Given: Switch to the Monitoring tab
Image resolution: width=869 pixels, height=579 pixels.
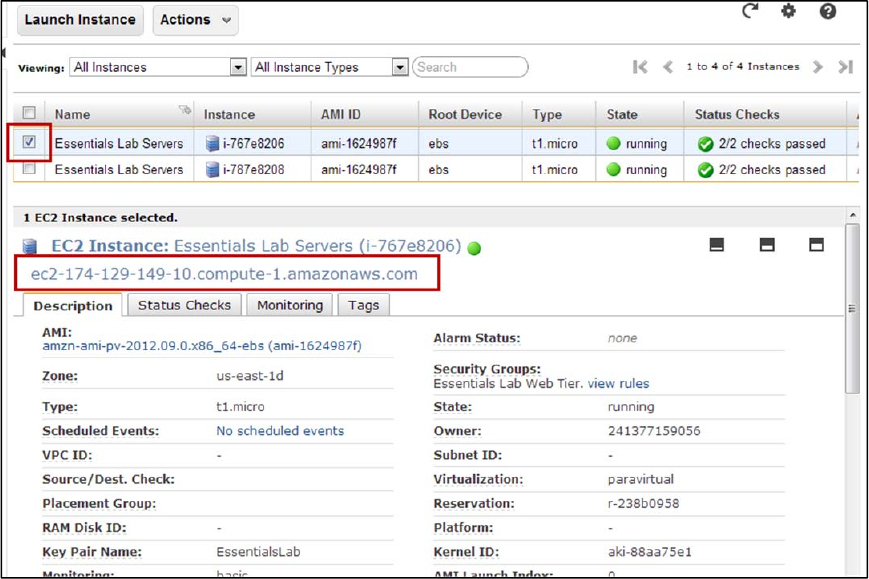Looking at the screenshot, I should click(290, 305).
